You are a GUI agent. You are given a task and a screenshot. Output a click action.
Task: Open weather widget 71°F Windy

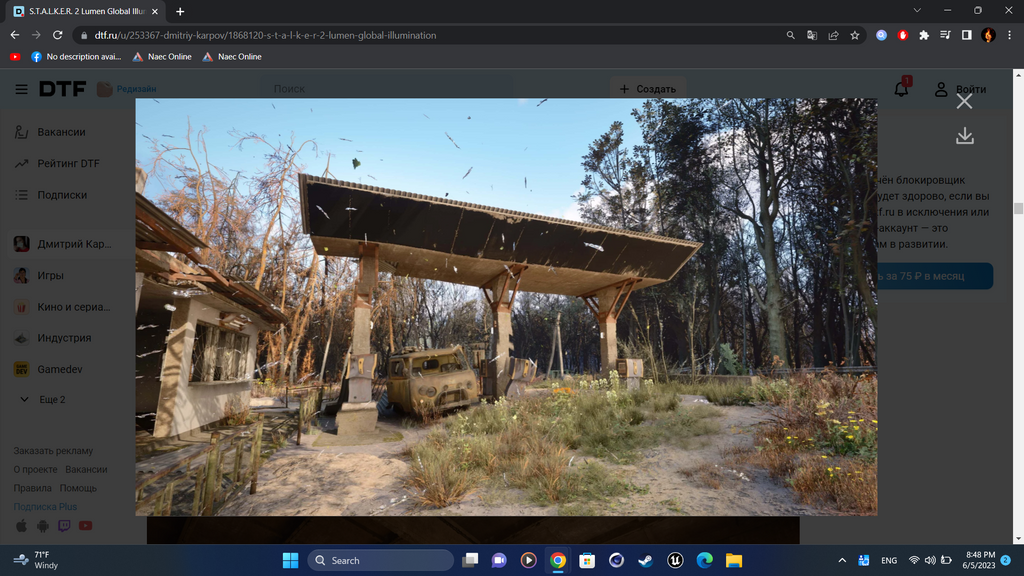click(37, 560)
